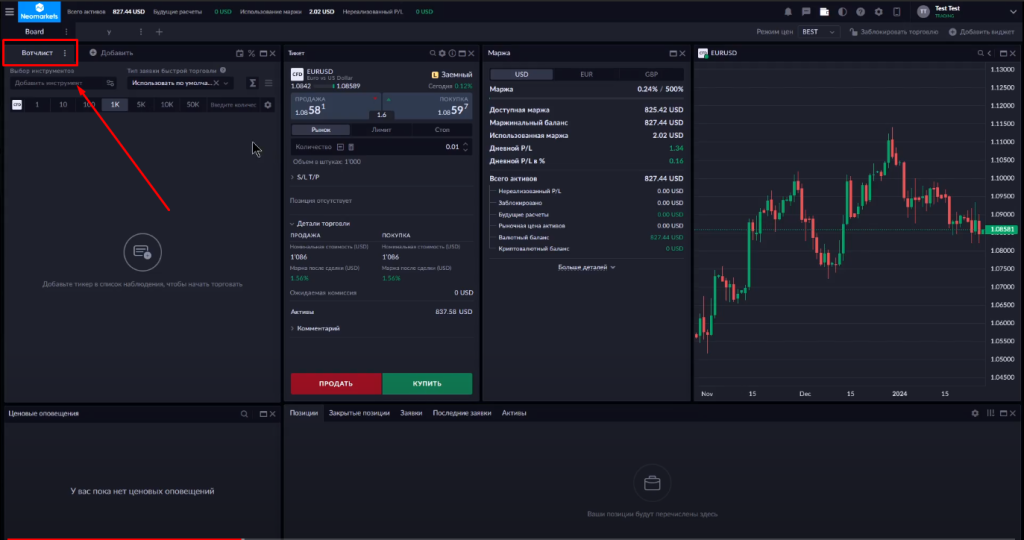The height and width of the screenshot is (540, 1024).
Task: Expand the S/L T/P section
Action: (x=305, y=177)
